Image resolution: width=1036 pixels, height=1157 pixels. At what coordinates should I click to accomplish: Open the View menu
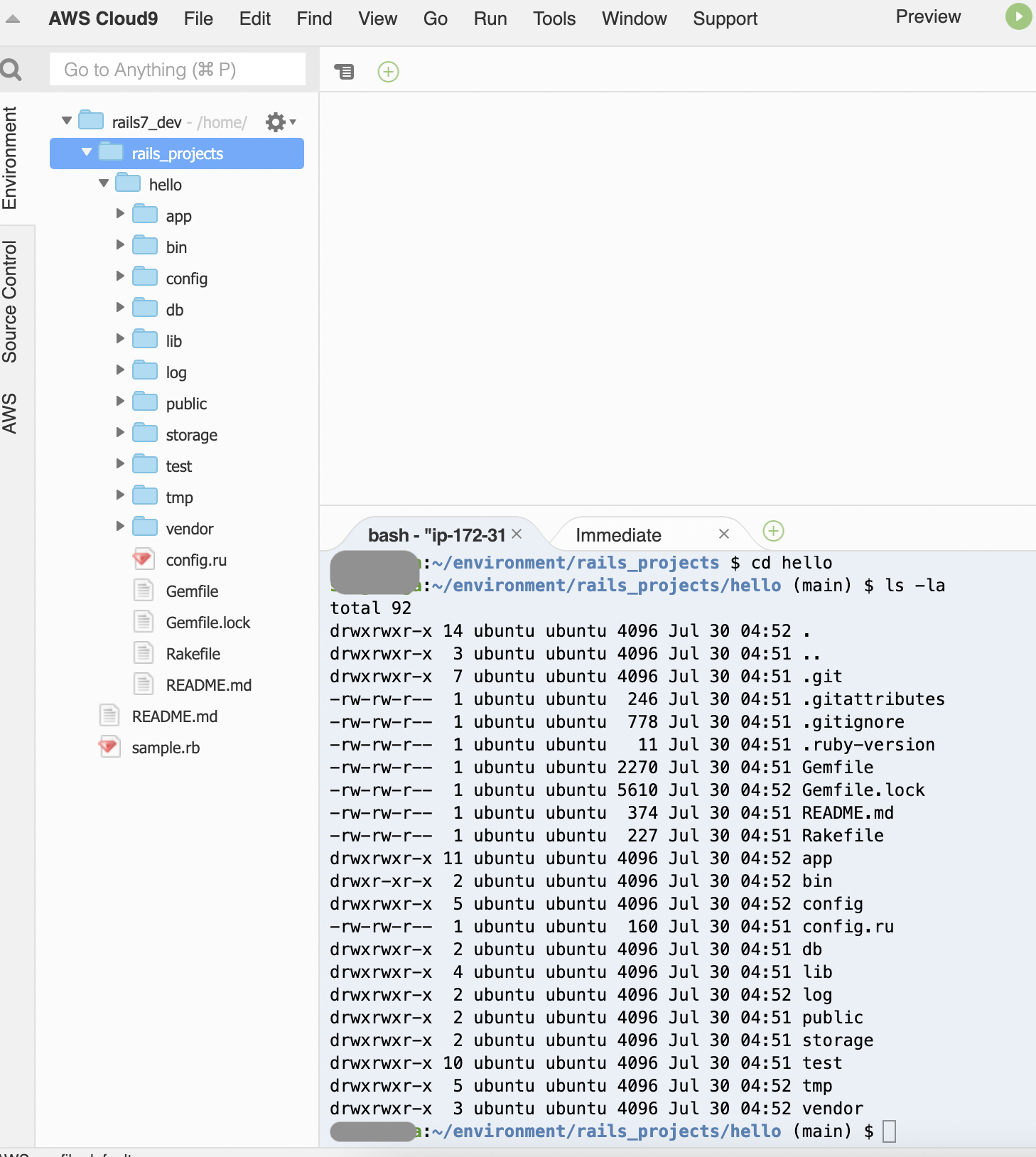pos(377,19)
